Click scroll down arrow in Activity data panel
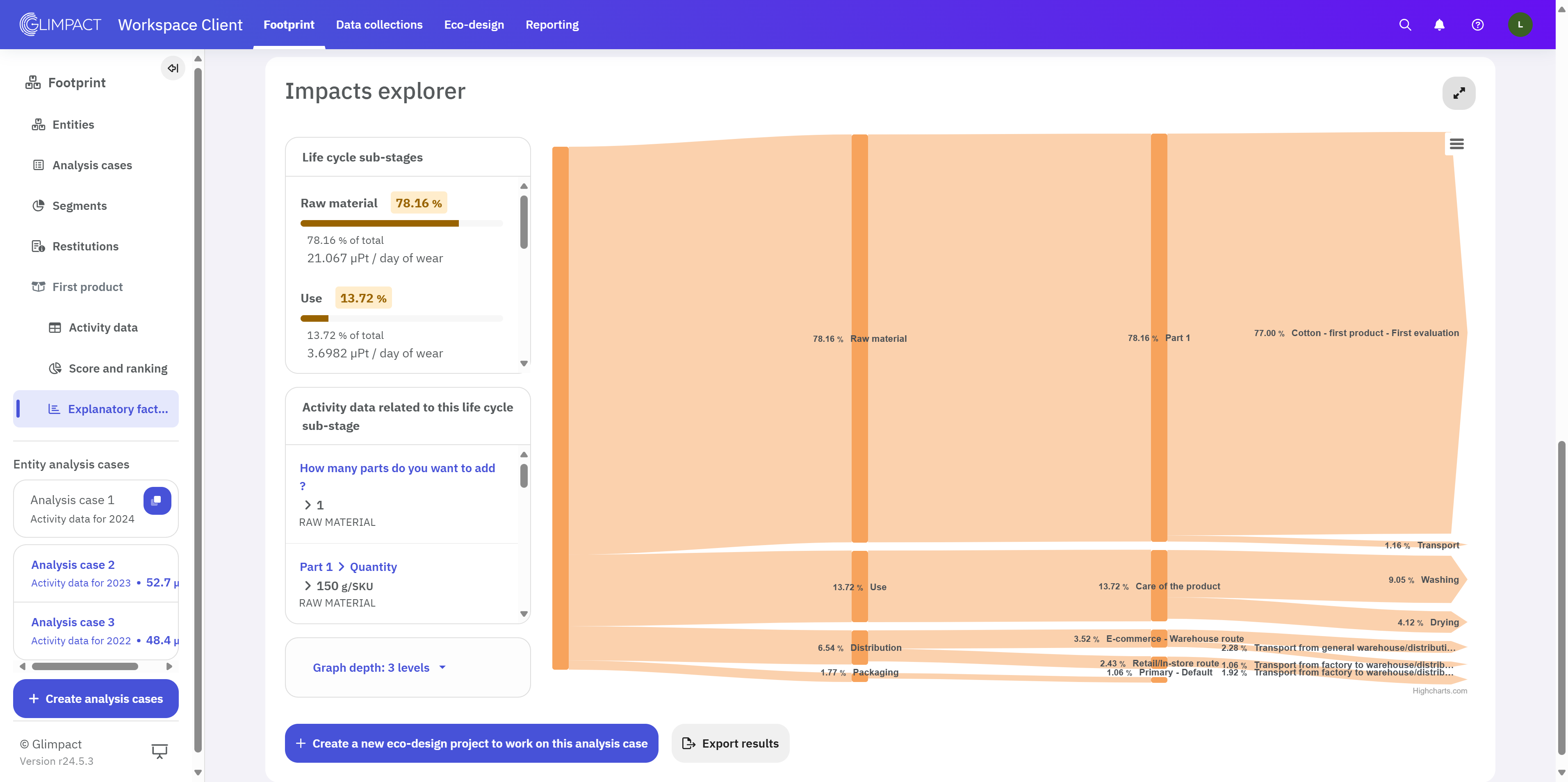 (x=524, y=614)
